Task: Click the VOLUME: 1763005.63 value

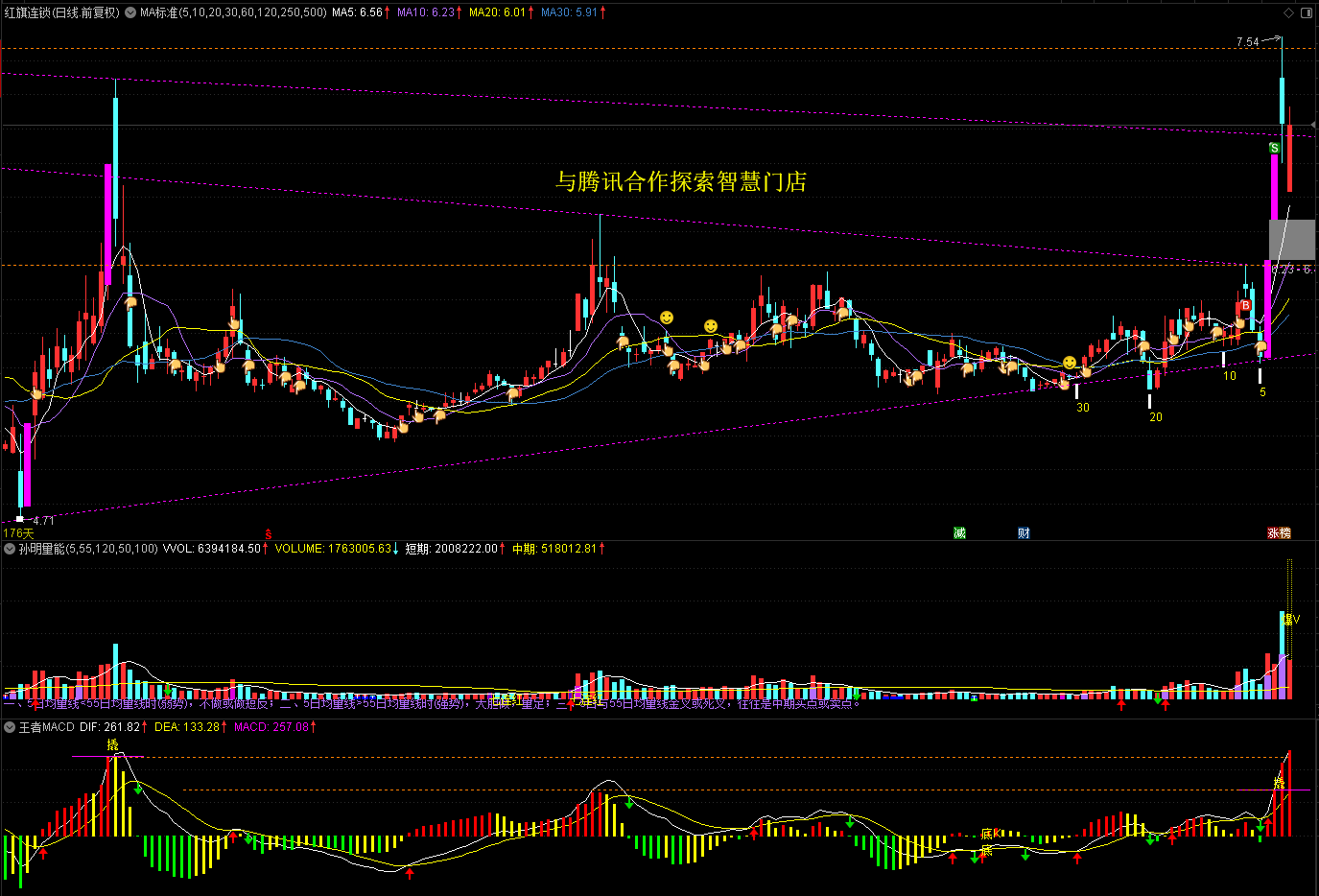Action: coord(333,549)
